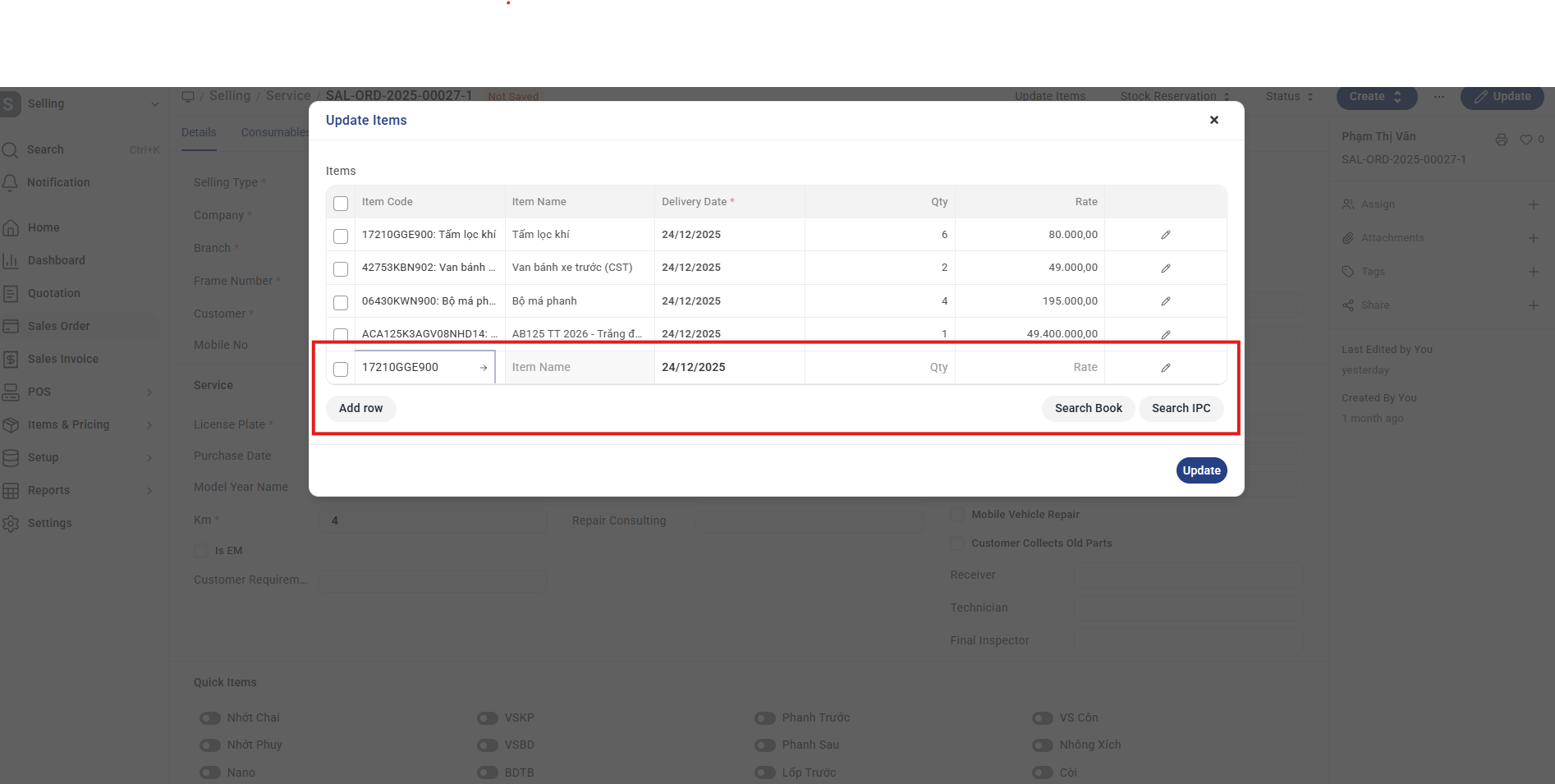This screenshot has height=784, width=1555.
Task: Click the edit pencil for Tấm lọc khí row
Action: (x=1165, y=235)
